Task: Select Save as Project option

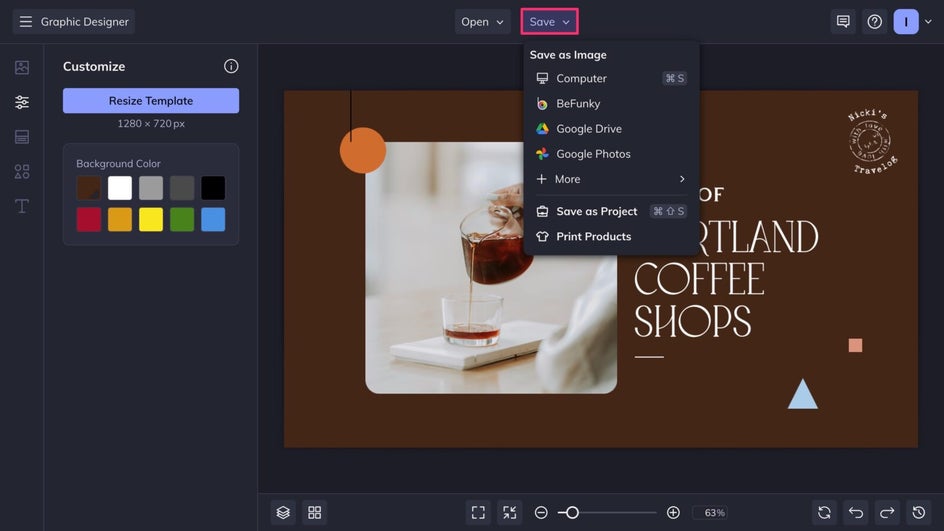Action: 596,211
